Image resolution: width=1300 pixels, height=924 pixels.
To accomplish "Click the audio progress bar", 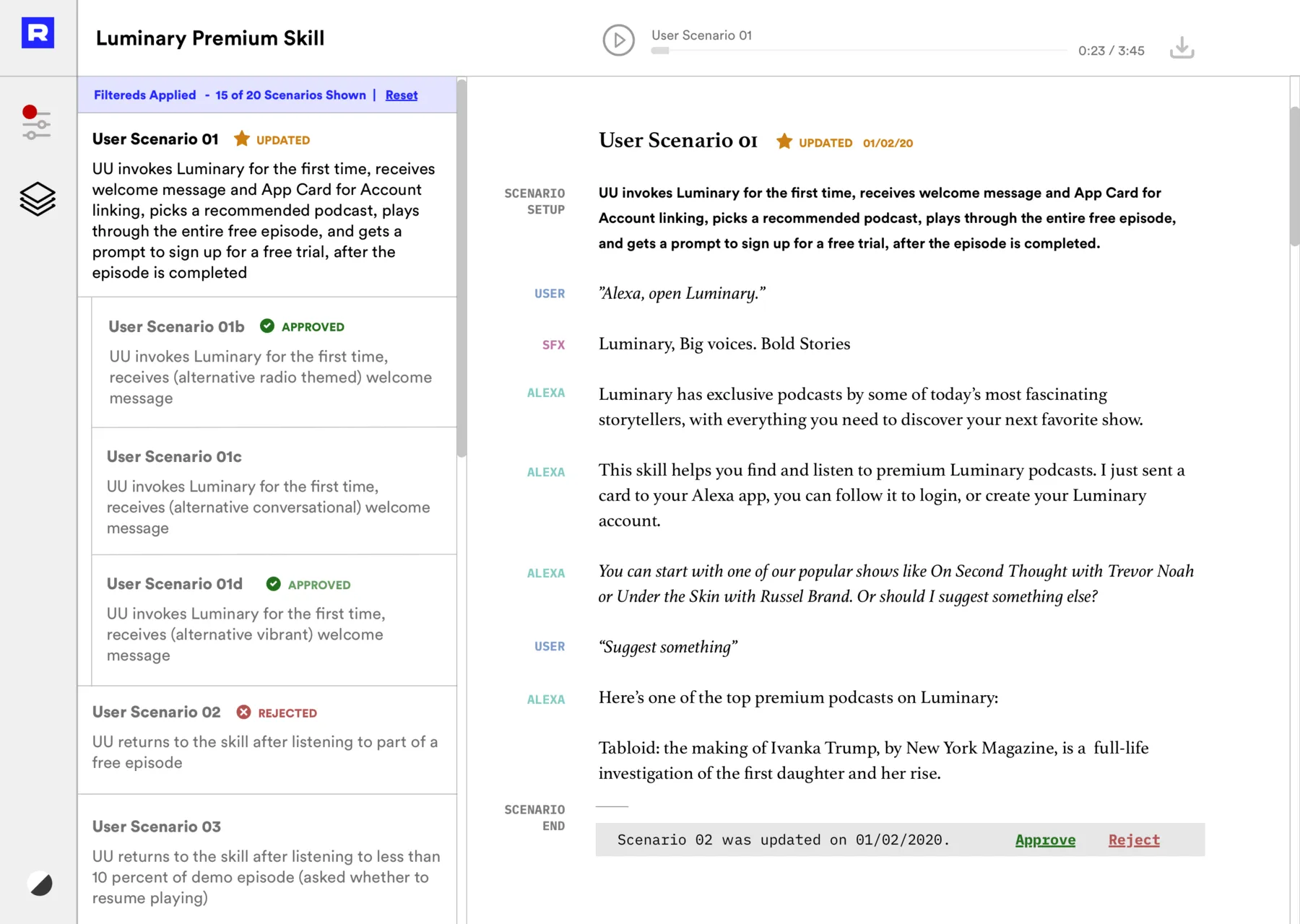I will [x=859, y=51].
